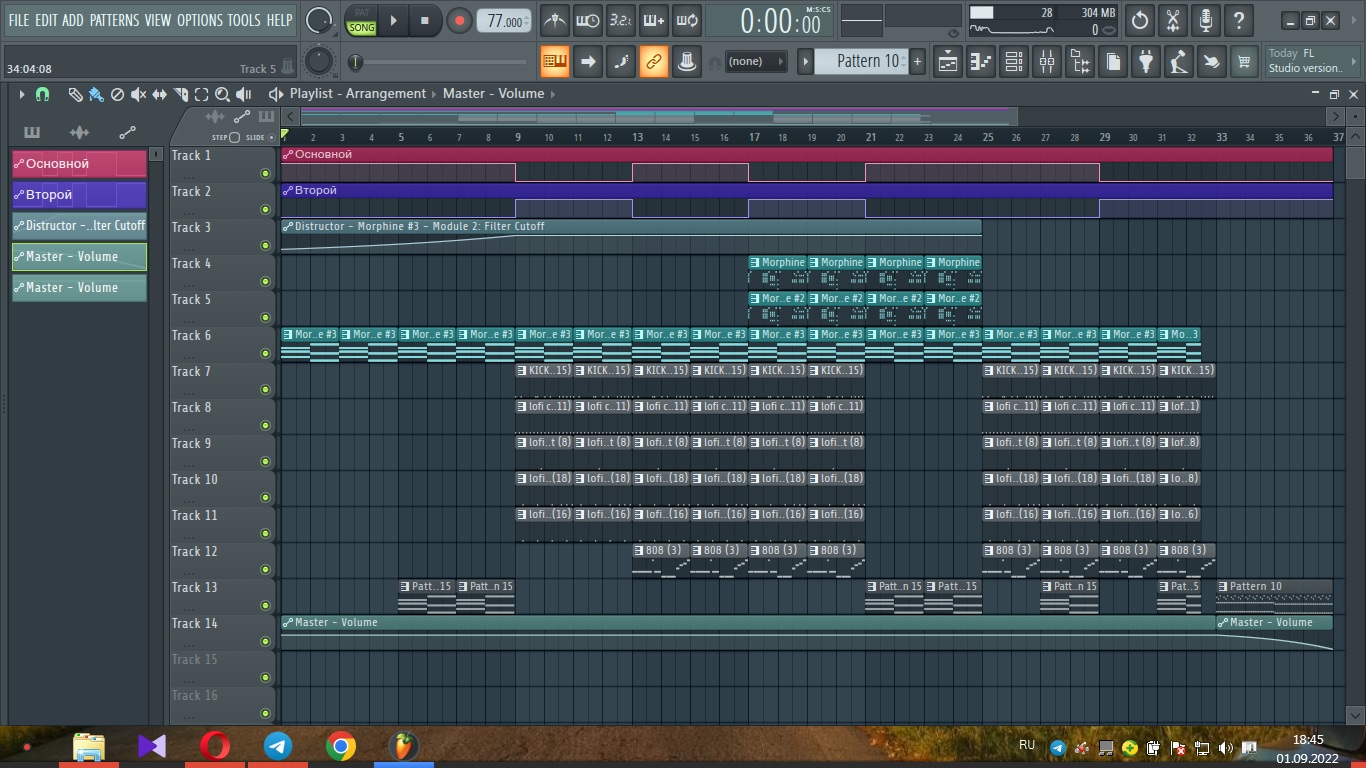Viewport: 1366px width, 768px height.
Task: Open the TOOLS menu
Action: click(x=244, y=20)
